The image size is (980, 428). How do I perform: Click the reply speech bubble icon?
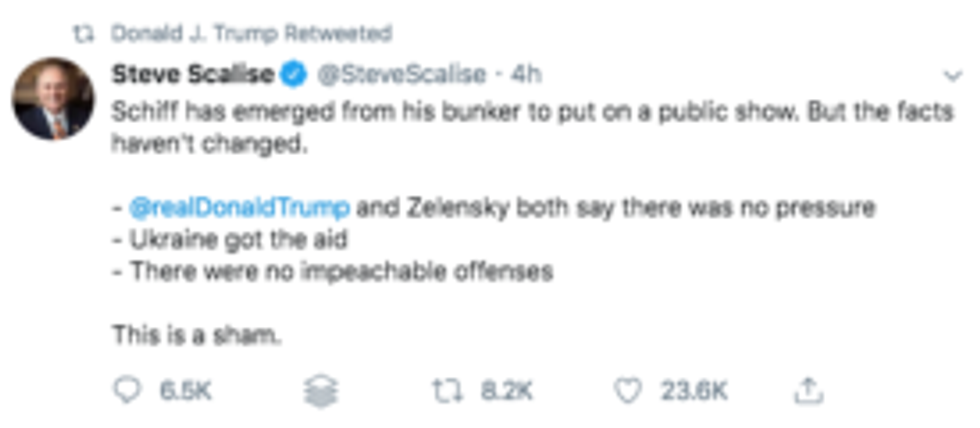(127, 391)
